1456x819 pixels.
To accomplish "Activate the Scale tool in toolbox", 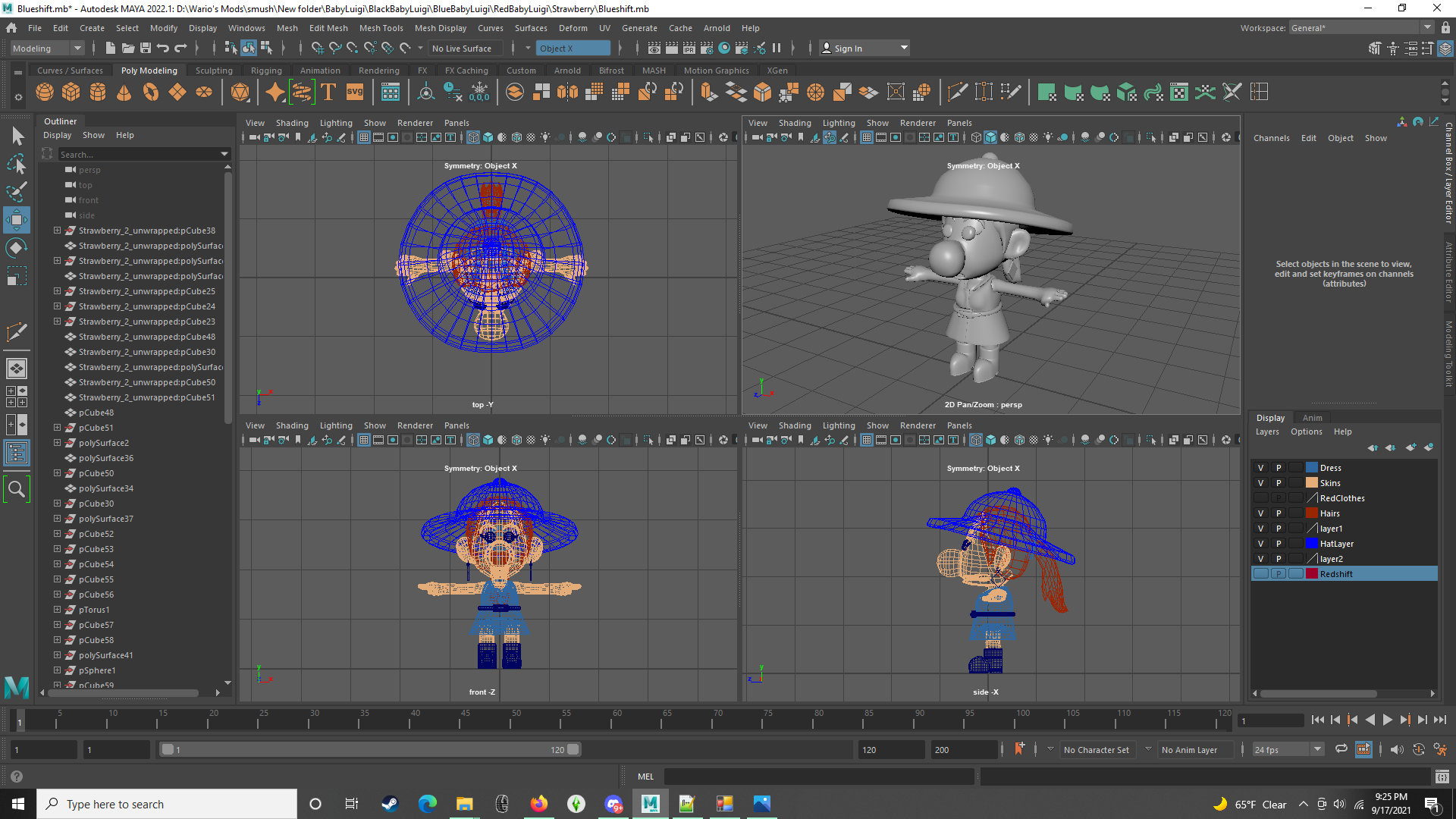I will coord(17,276).
